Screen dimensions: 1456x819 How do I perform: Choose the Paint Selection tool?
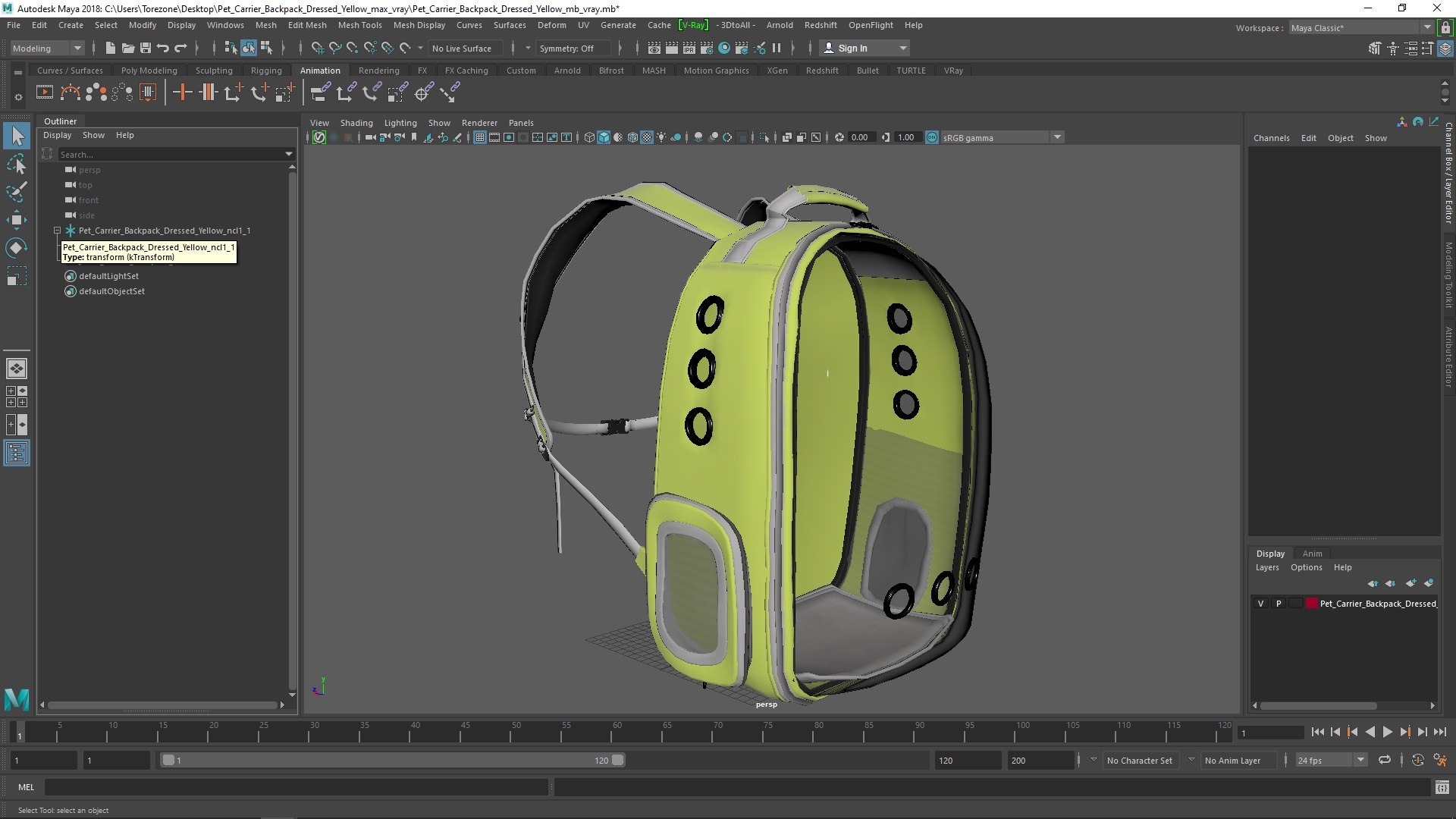coord(17,191)
